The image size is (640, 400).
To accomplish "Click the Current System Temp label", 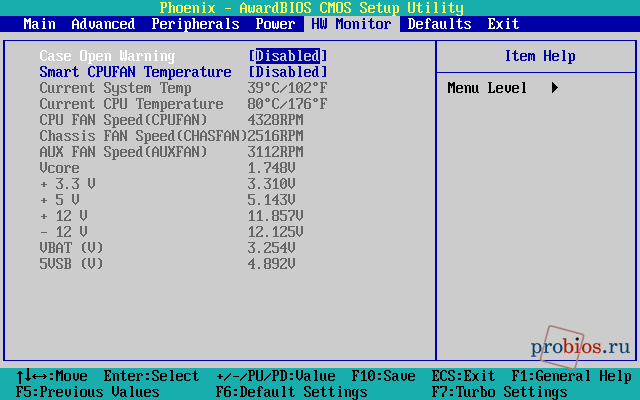I will click(116, 88).
